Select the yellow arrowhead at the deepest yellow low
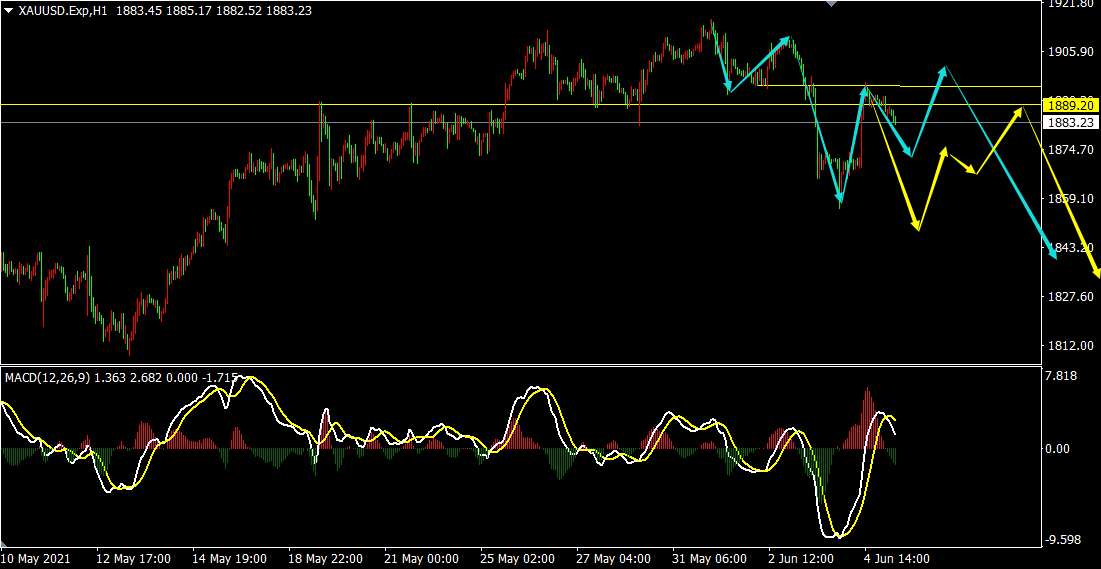This screenshot has width=1101, height=569. click(x=916, y=225)
